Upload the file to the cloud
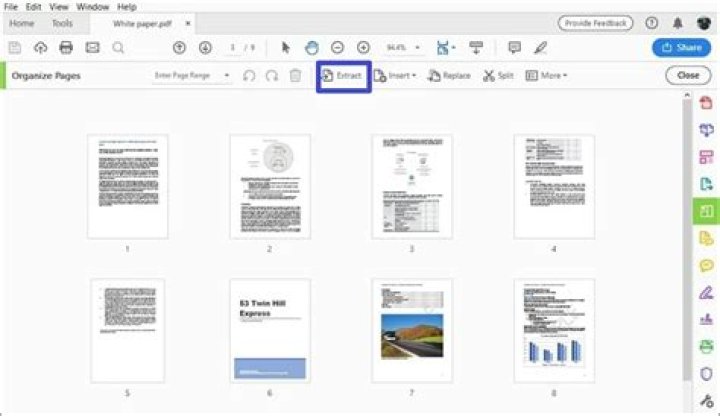Viewport: 720px width, 416px height. pyautogui.click(x=40, y=47)
